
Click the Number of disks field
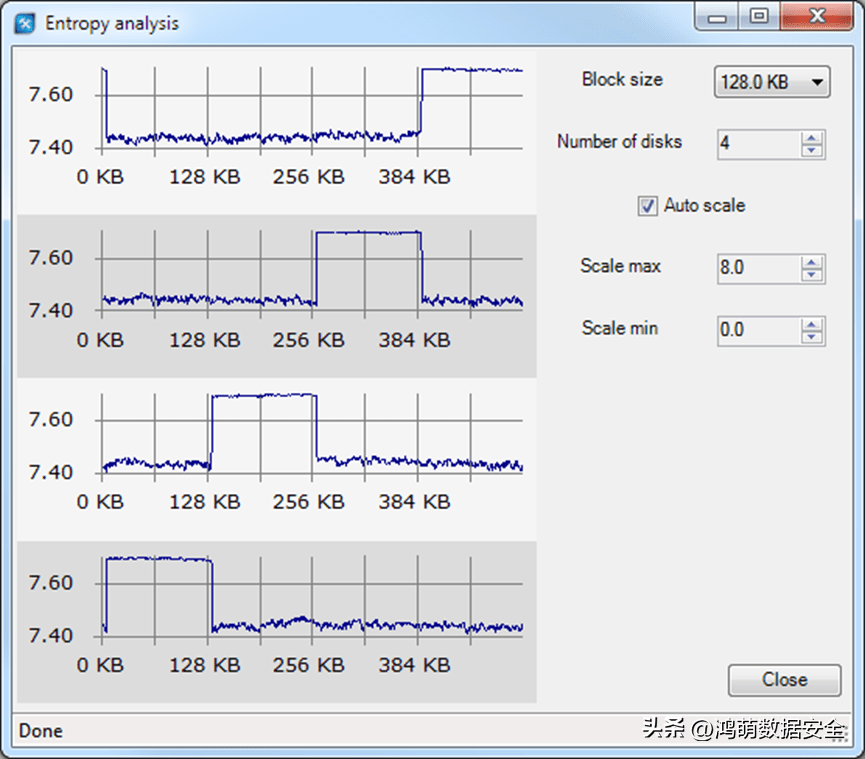(758, 144)
